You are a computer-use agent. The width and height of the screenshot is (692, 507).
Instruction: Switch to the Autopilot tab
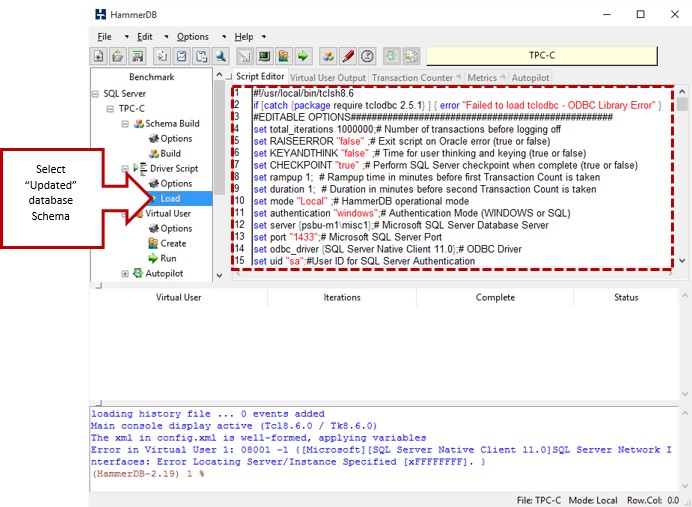click(530, 78)
